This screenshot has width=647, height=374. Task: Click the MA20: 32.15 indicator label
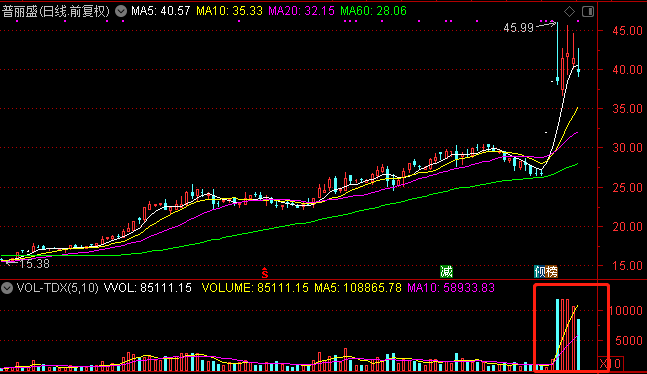coord(301,11)
